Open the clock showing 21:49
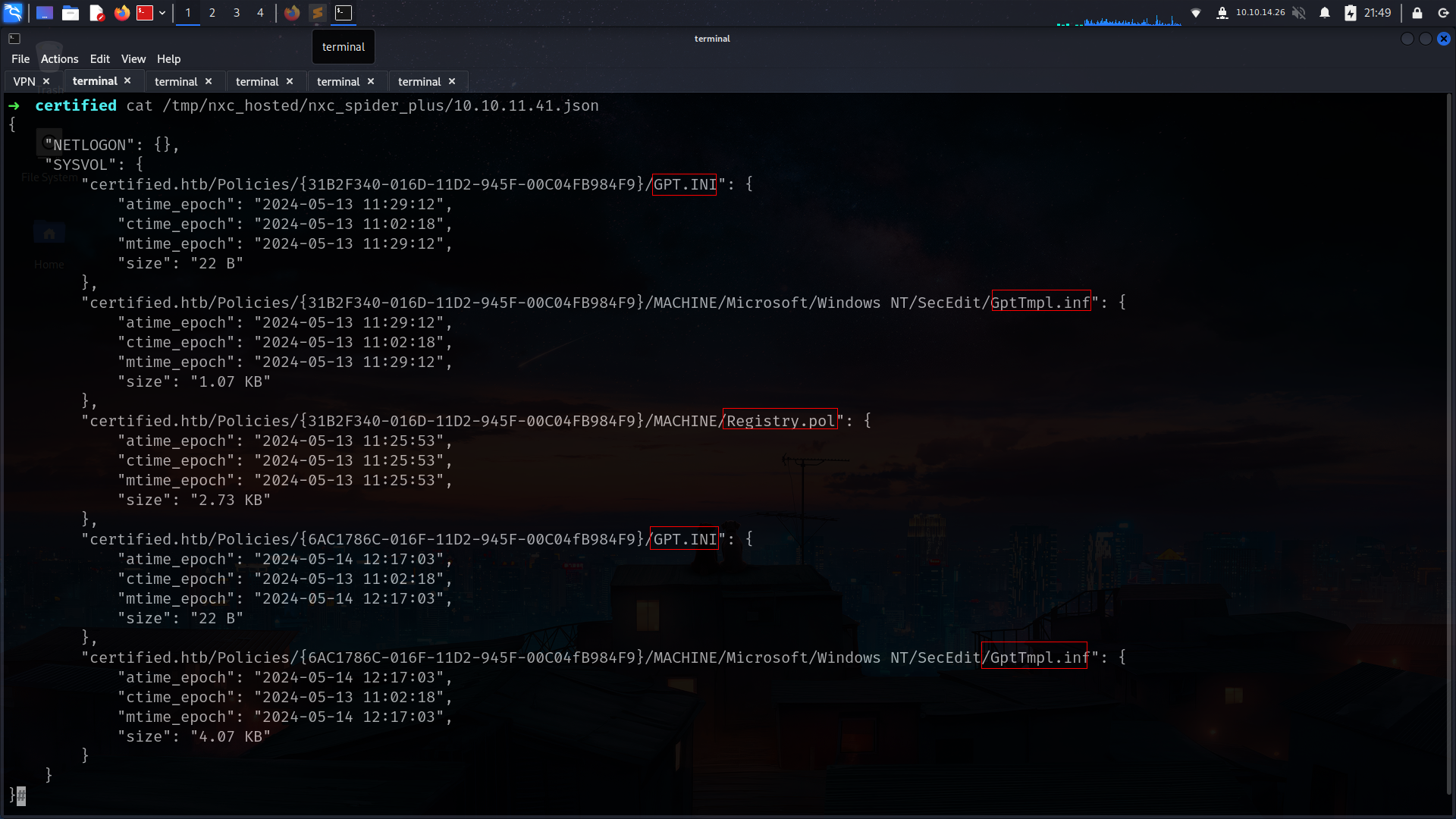 [x=1377, y=13]
